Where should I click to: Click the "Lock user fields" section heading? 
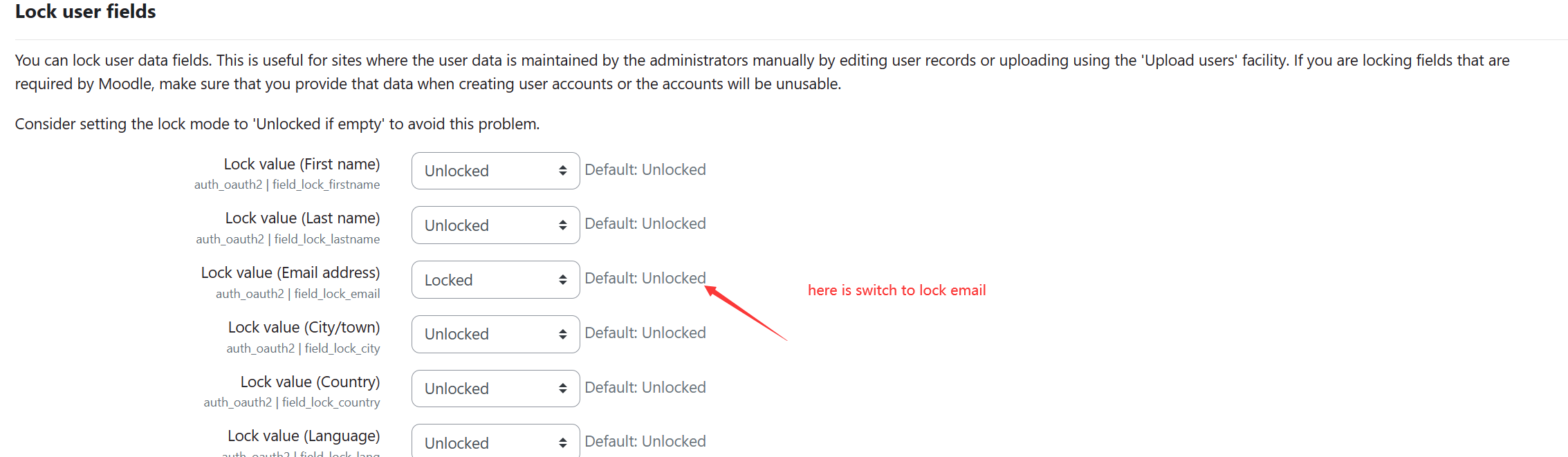86,12
